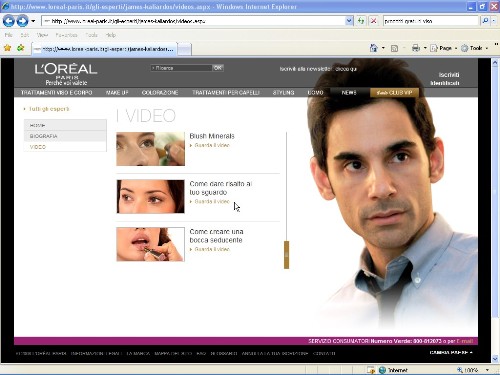Click the Internet zone globe icon
500x375 pixels.
pos(382,370)
